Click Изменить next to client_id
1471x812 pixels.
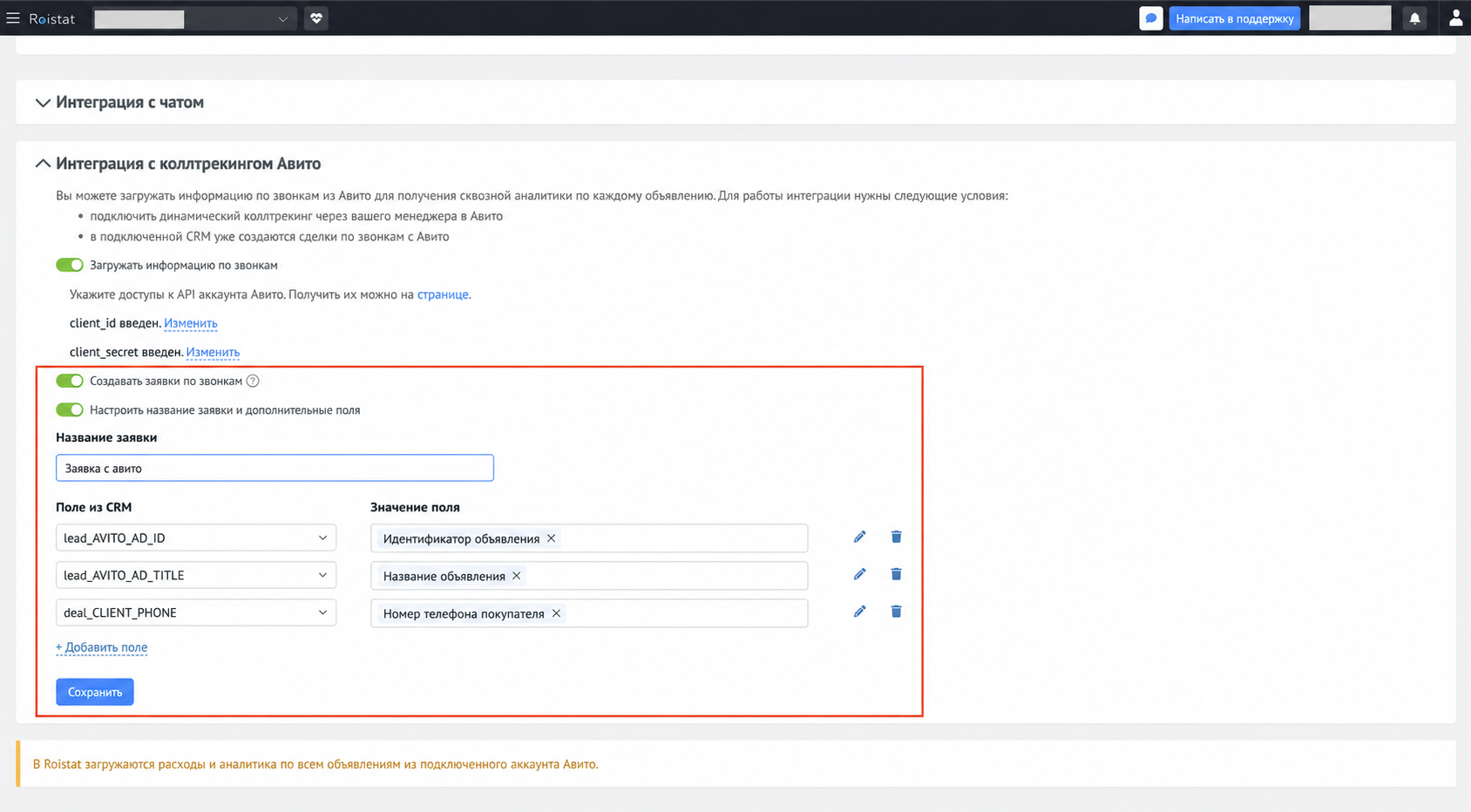[191, 323]
